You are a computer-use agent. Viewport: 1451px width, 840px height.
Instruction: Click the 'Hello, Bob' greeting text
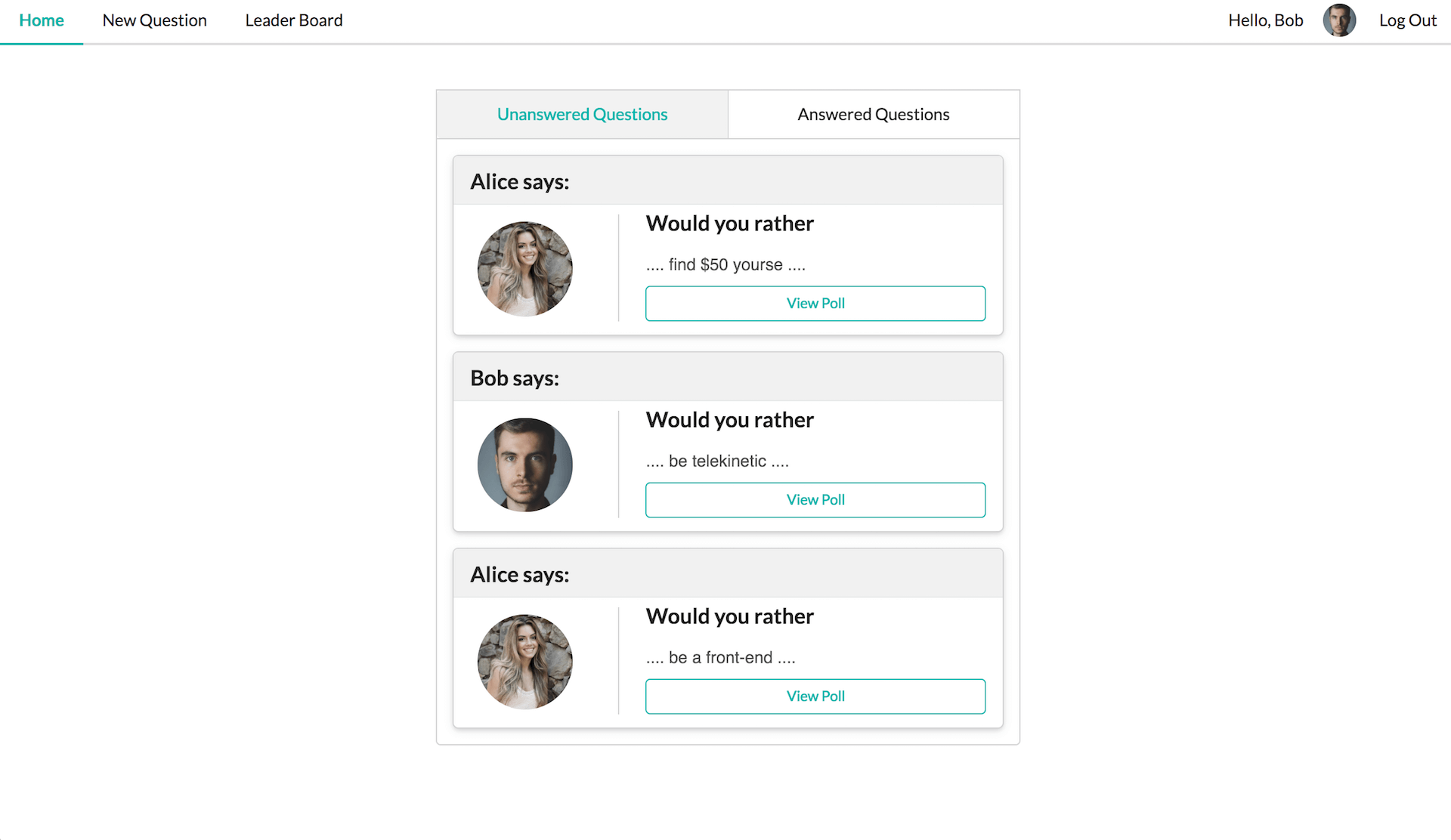(x=1266, y=21)
